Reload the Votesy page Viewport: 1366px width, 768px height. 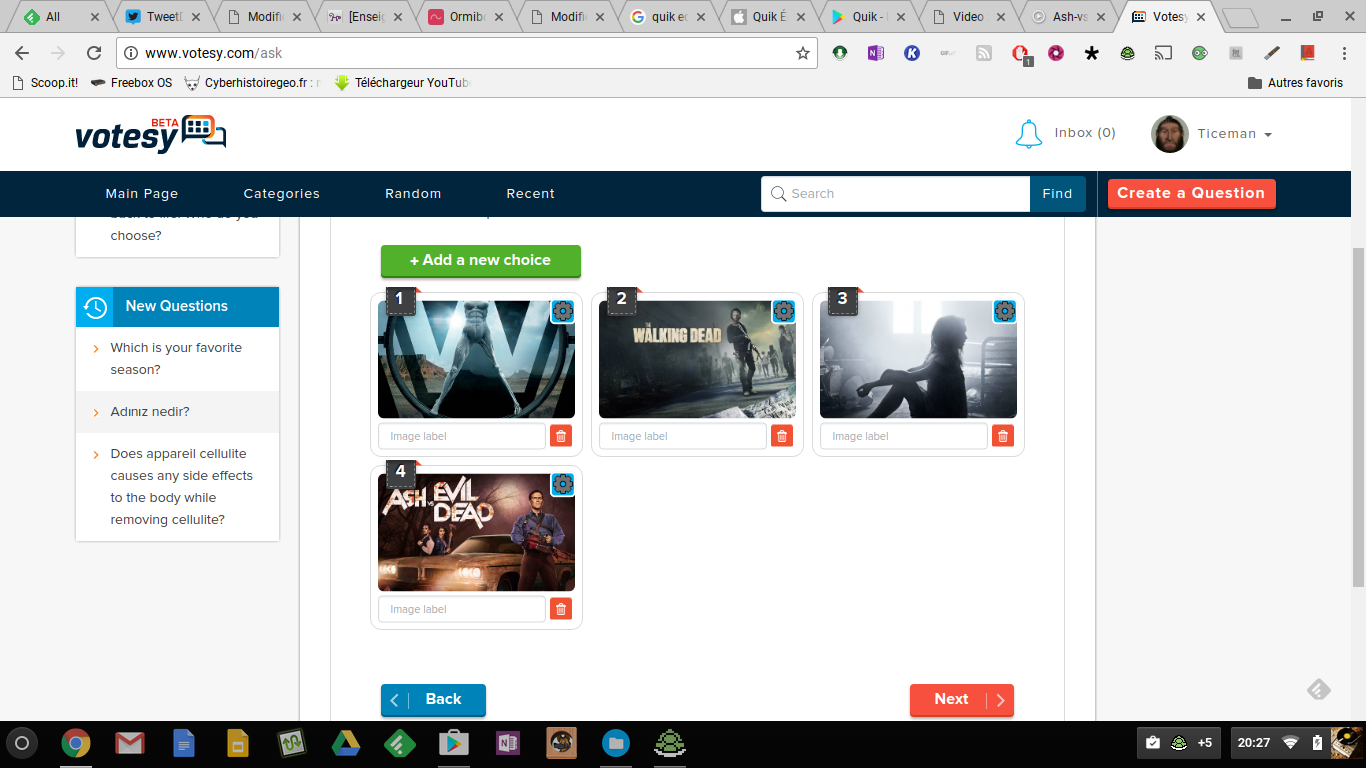(94, 53)
